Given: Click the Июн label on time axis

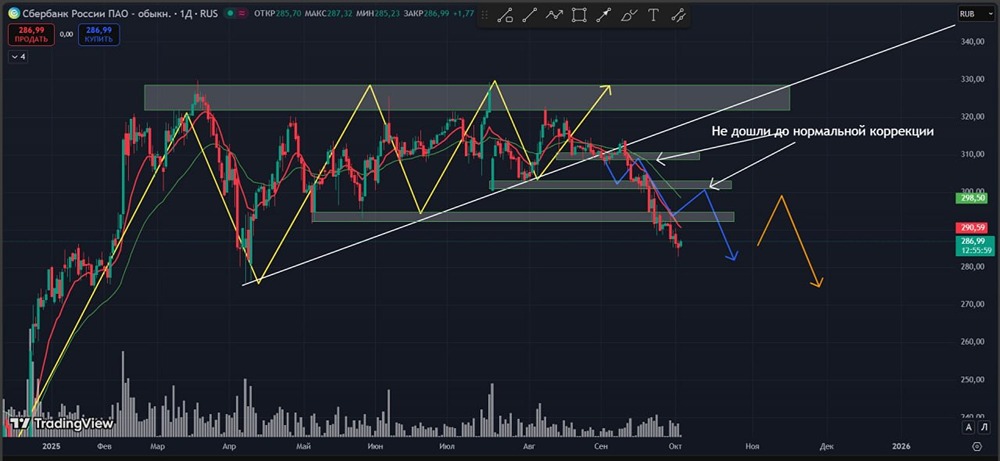Looking at the screenshot, I should 376,446.
